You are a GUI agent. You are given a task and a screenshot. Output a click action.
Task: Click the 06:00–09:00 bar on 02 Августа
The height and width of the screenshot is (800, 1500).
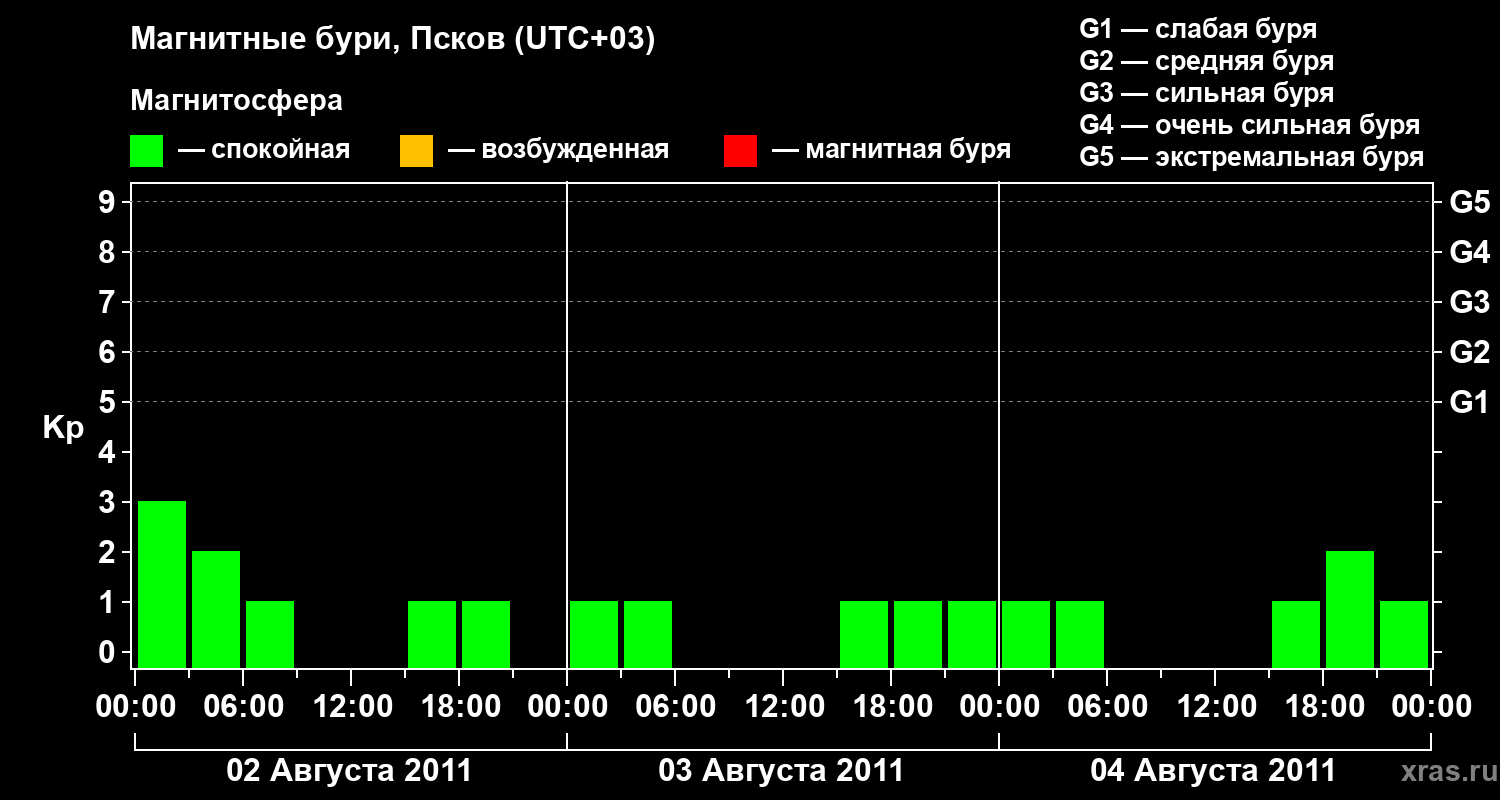[x=270, y=634]
